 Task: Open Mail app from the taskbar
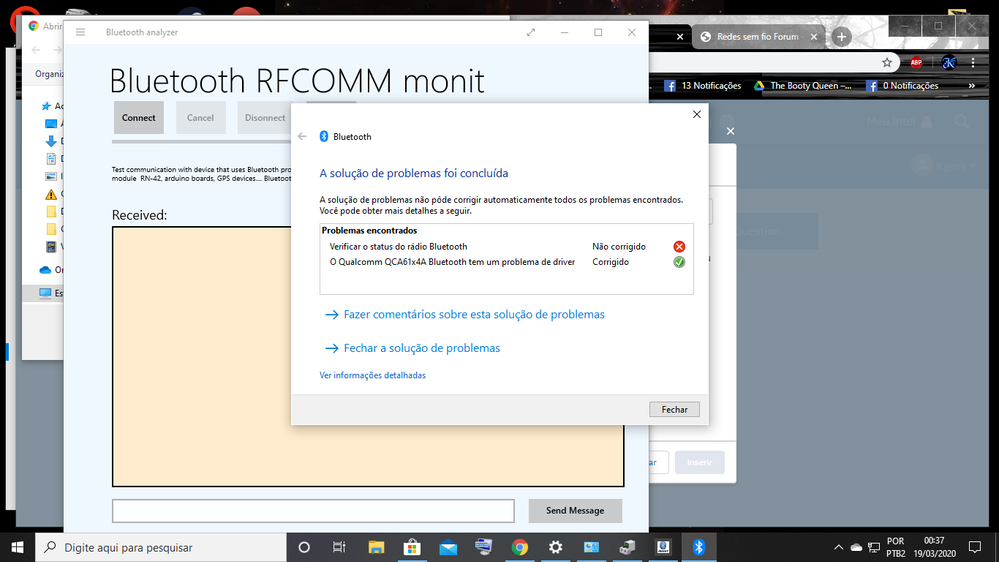tap(448, 547)
